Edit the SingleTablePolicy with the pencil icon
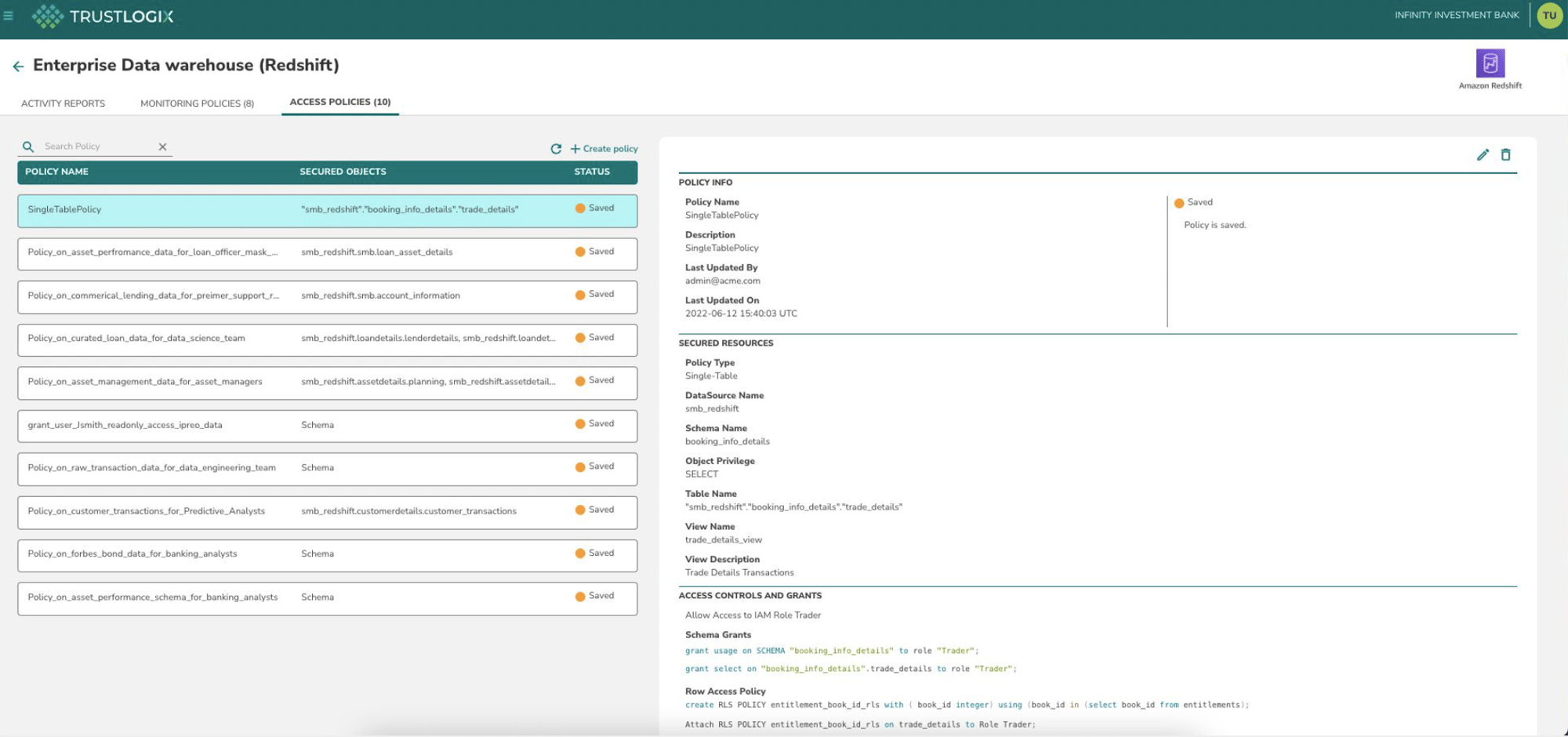Viewport: 1568px width, 737px height. (x=1482, y=154)
